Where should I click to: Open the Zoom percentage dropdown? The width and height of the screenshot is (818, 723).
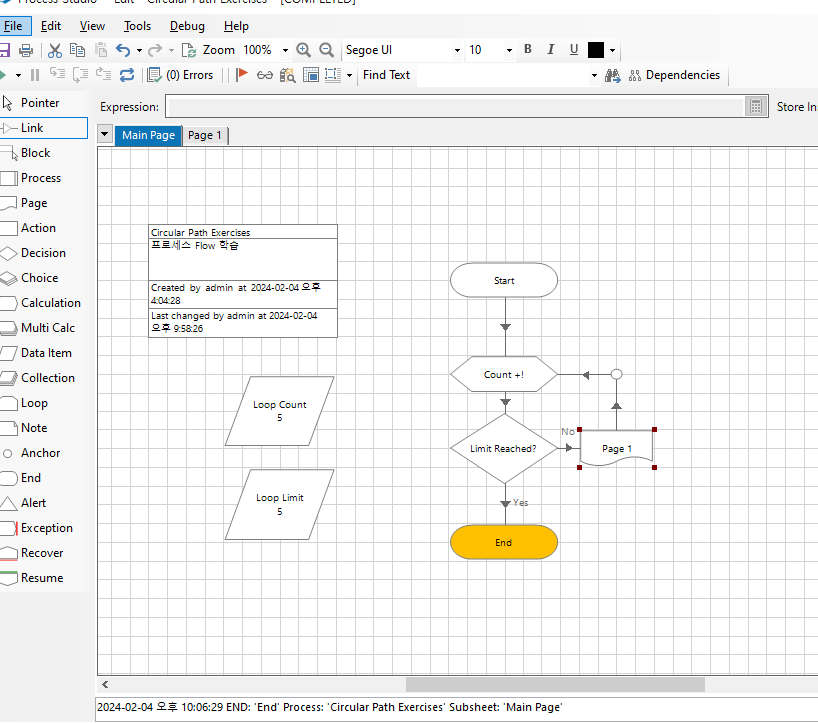pyautogui.click(x=285, y=51)
